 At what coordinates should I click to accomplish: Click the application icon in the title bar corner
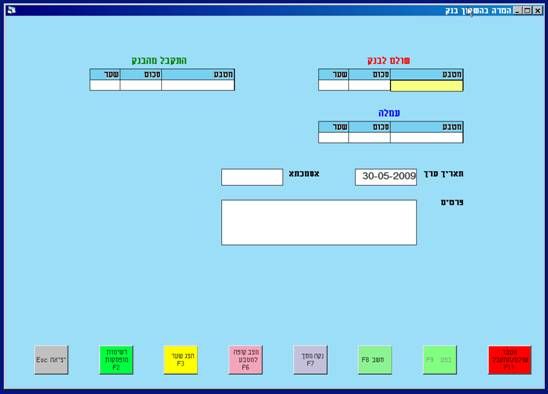12,10
